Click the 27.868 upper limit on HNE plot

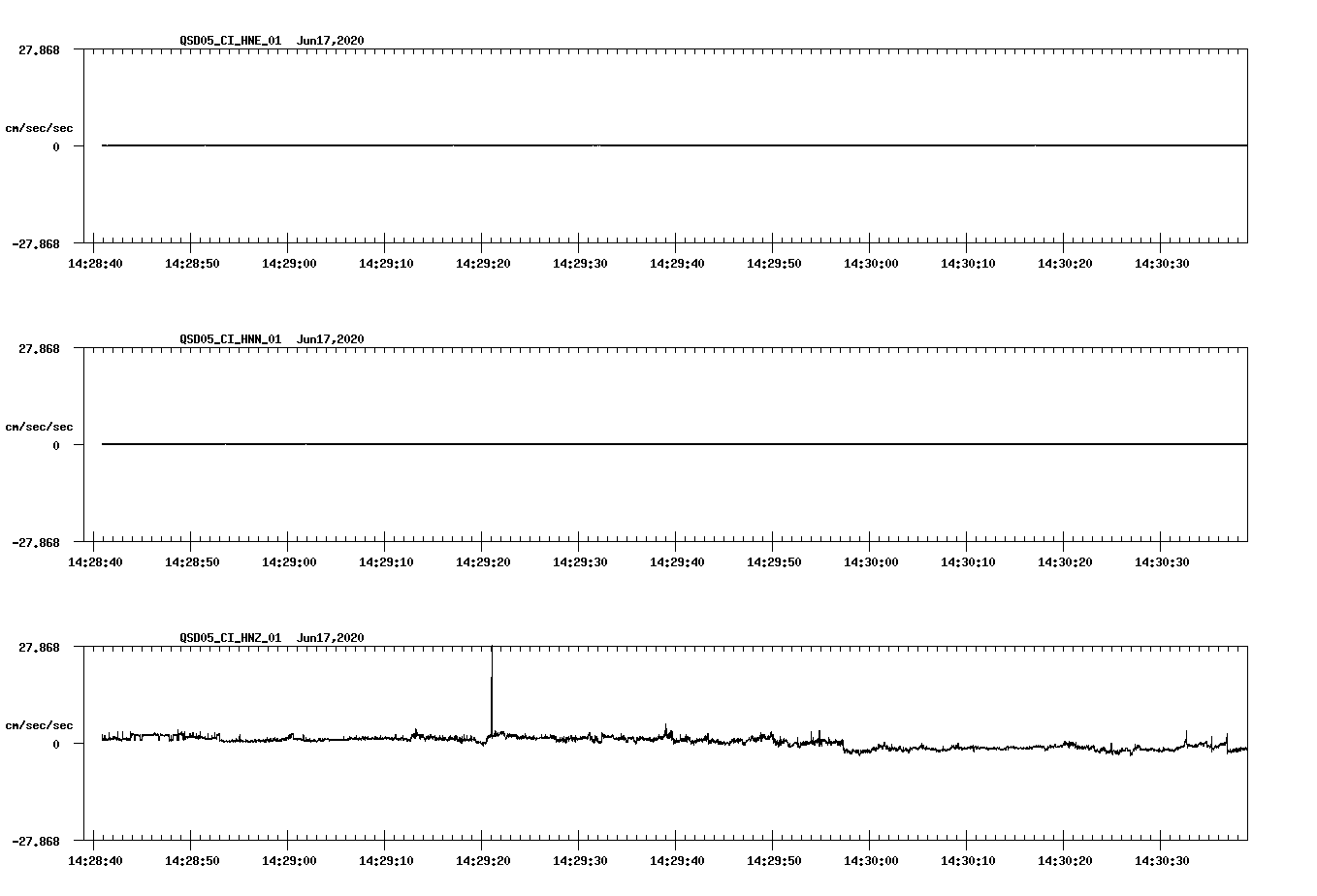click(39, 49)
